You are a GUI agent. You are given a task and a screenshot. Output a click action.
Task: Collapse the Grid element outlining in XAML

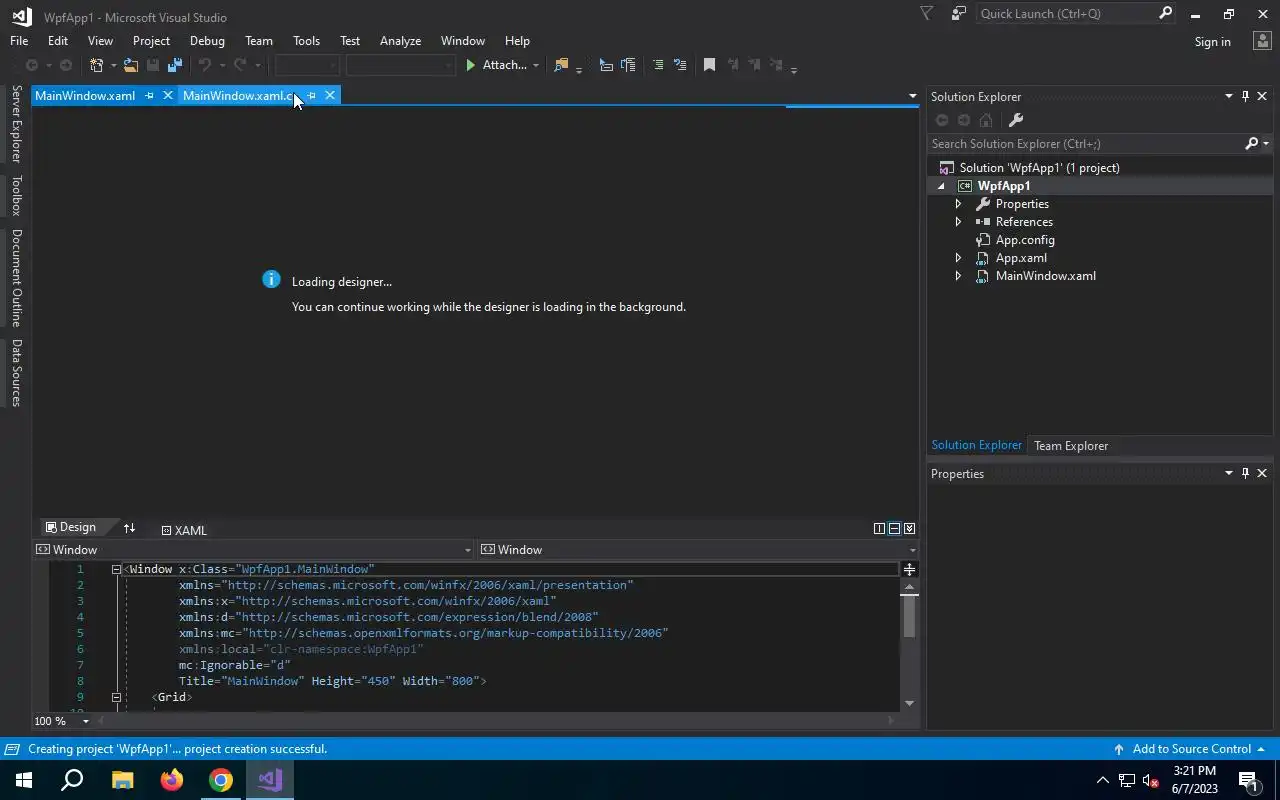pyautogui.click(x=116, y=697)
